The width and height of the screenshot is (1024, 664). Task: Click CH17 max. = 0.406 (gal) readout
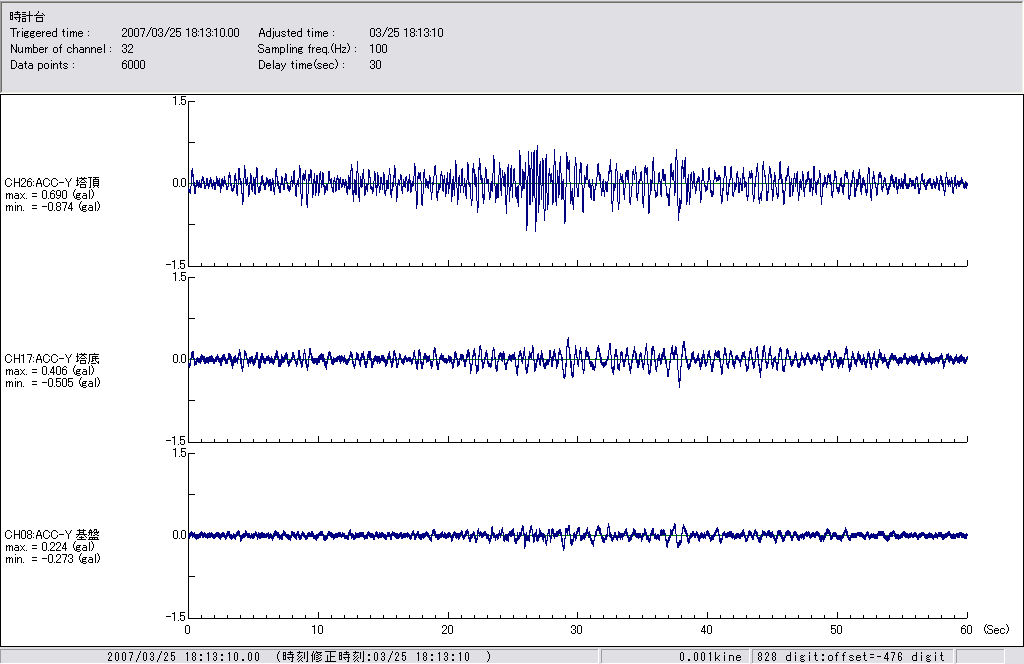pos(50,371)
